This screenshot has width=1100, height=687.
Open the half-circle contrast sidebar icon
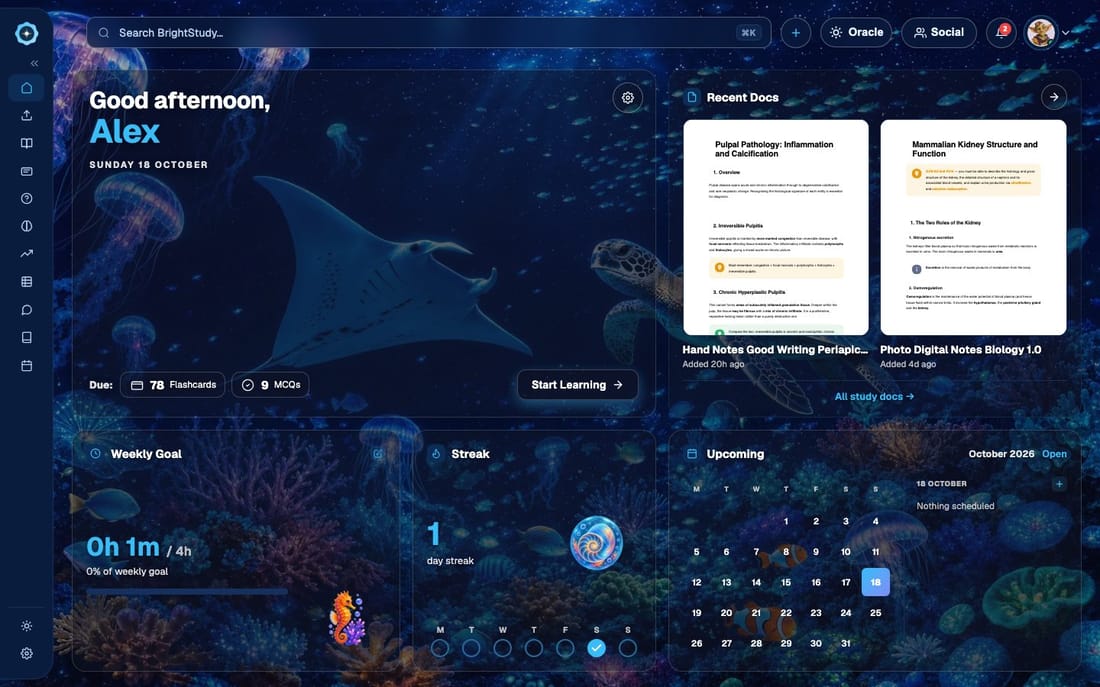(x=27, y=226)
